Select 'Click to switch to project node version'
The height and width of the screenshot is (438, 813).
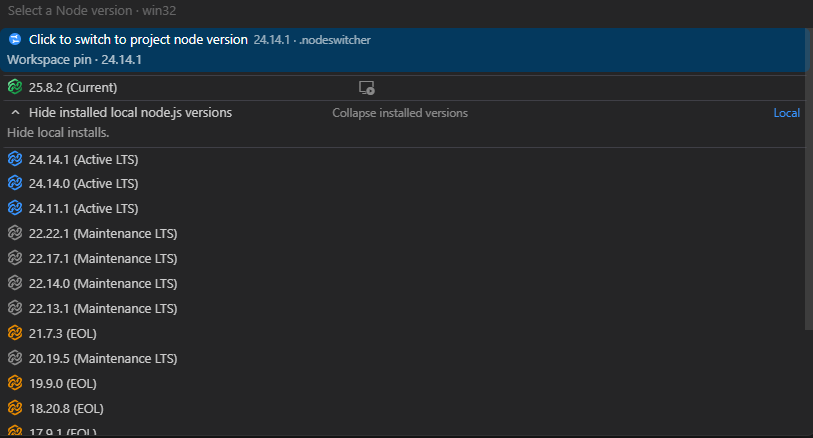[403, 50]
